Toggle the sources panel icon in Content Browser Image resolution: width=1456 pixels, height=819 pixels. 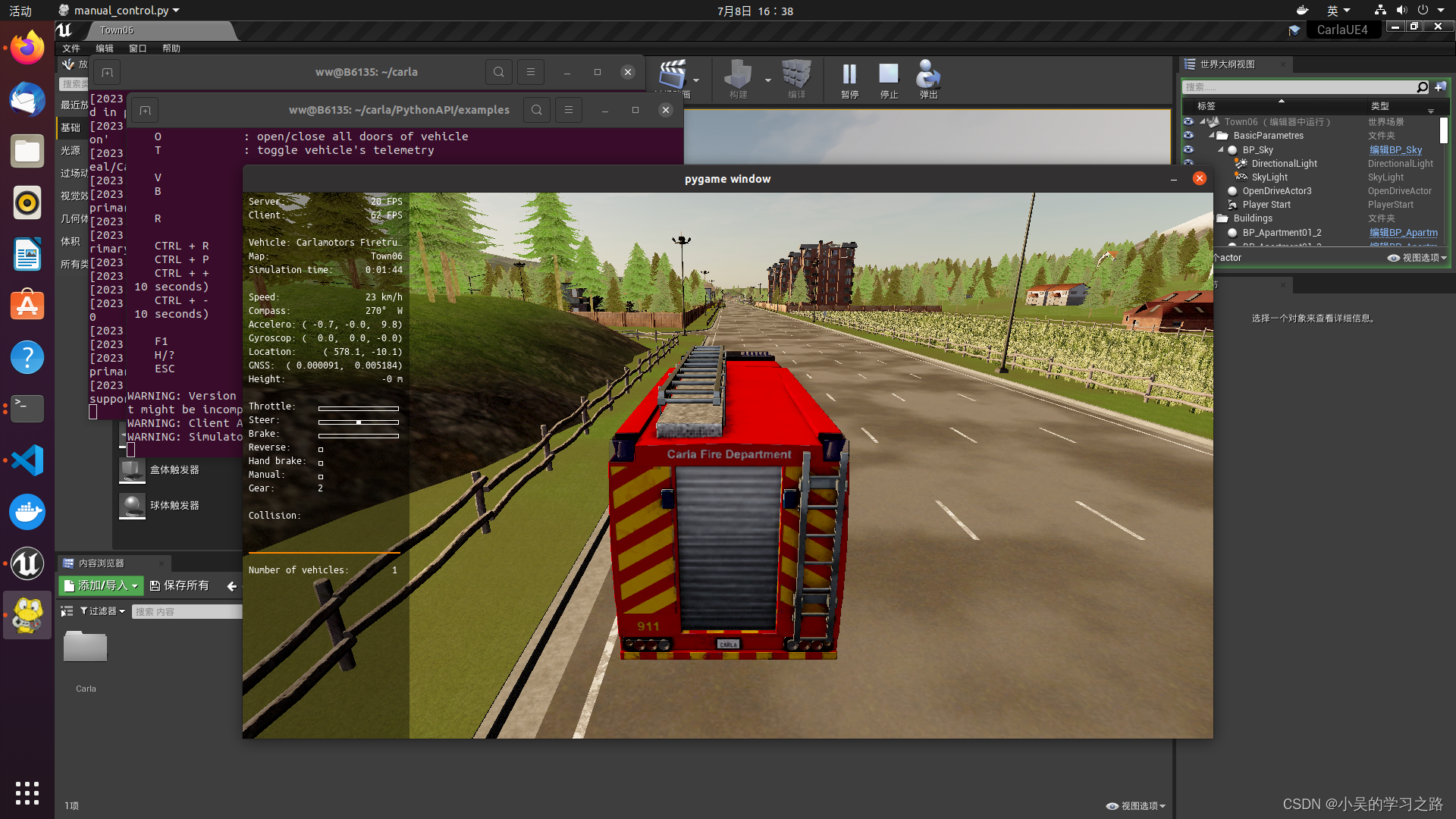67,611
